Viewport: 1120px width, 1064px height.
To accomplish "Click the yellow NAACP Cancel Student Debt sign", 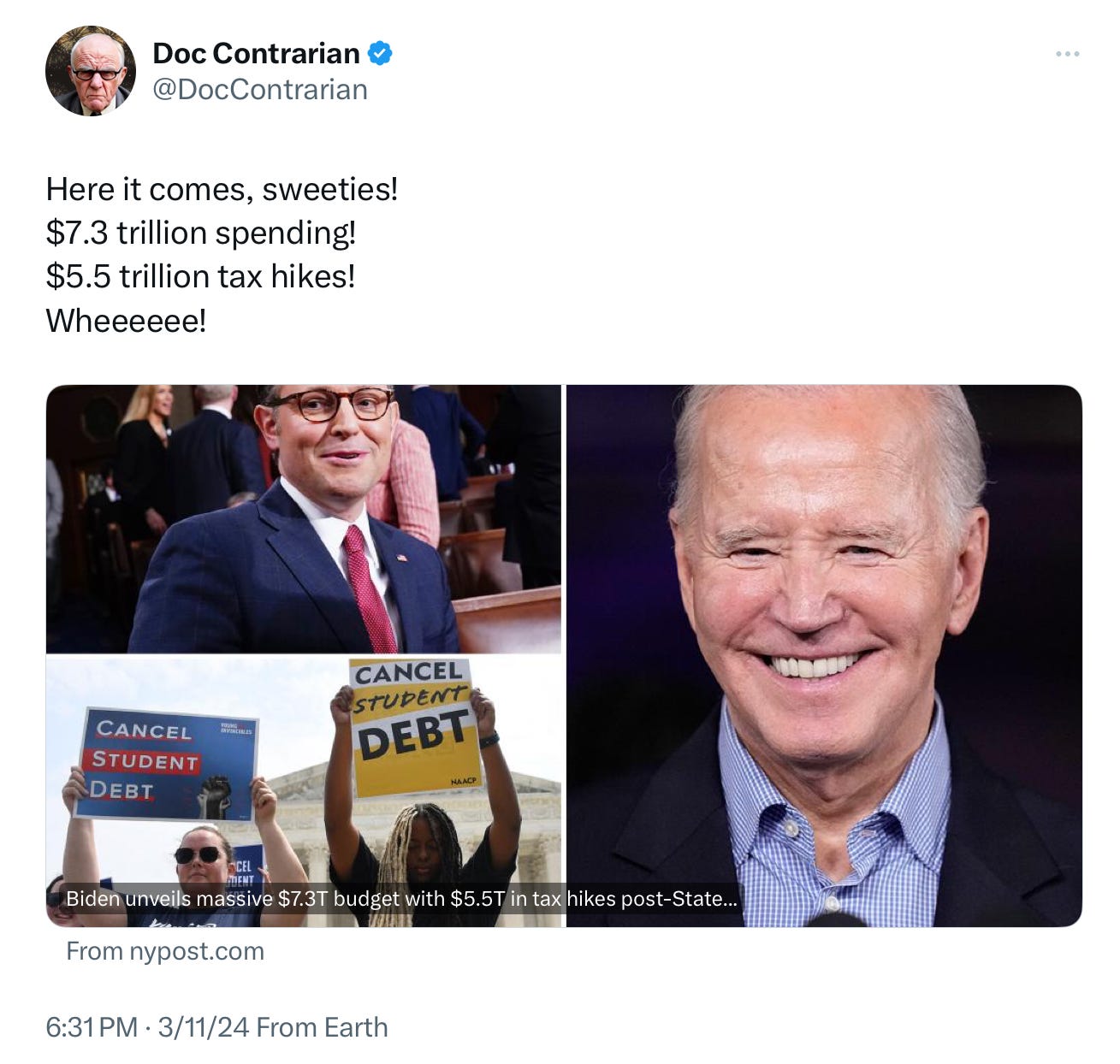I will click(413, 725).
